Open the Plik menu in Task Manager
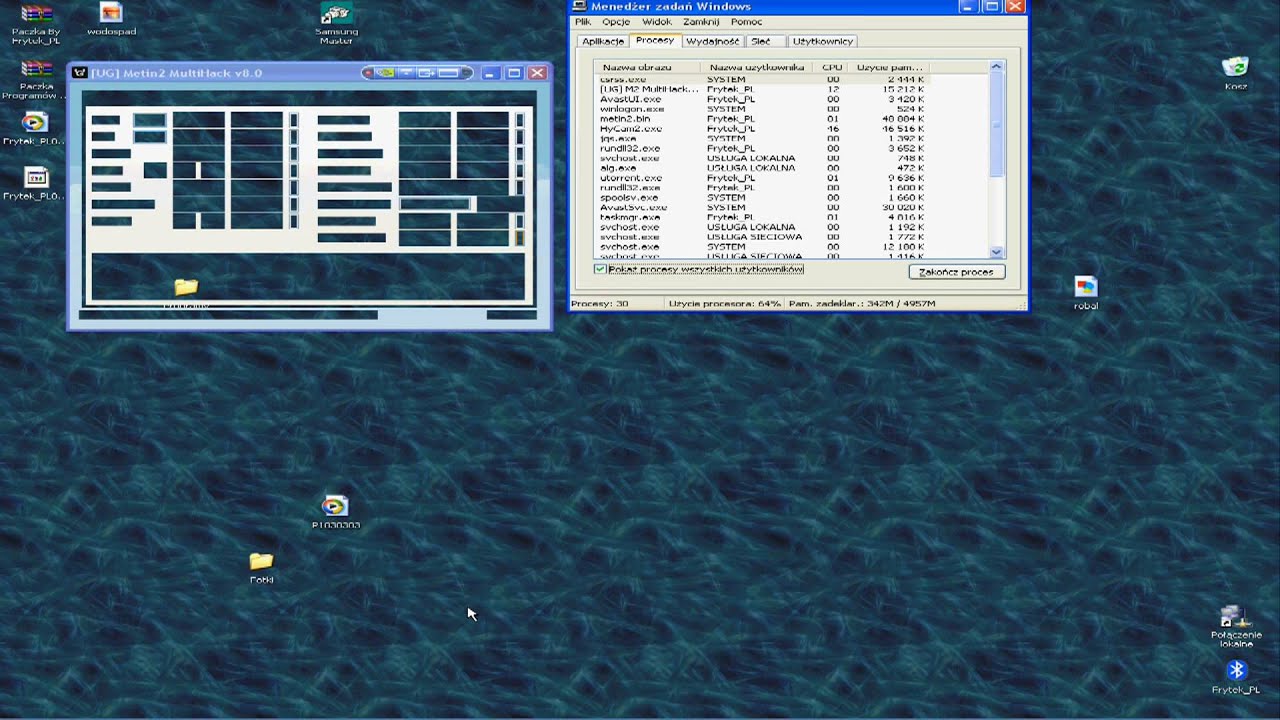1280x720 pixels. pyautogui.click(x=583, y=22)
